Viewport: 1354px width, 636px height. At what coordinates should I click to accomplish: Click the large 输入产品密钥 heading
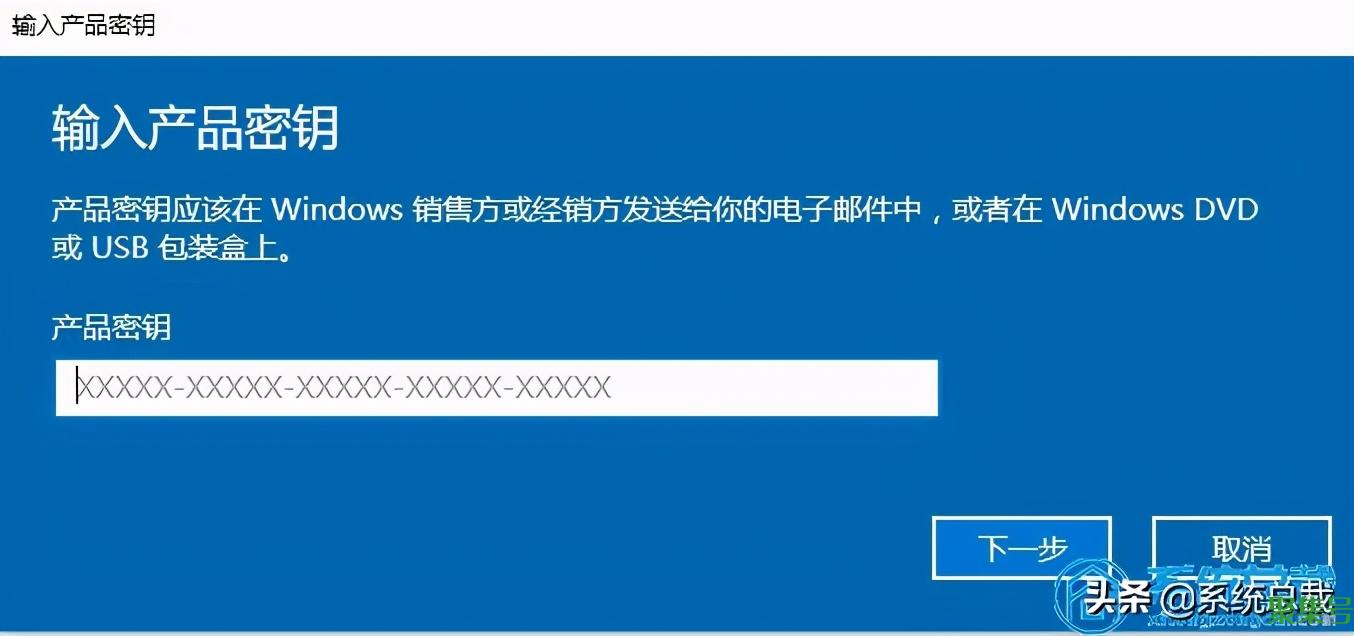[195, 128]
